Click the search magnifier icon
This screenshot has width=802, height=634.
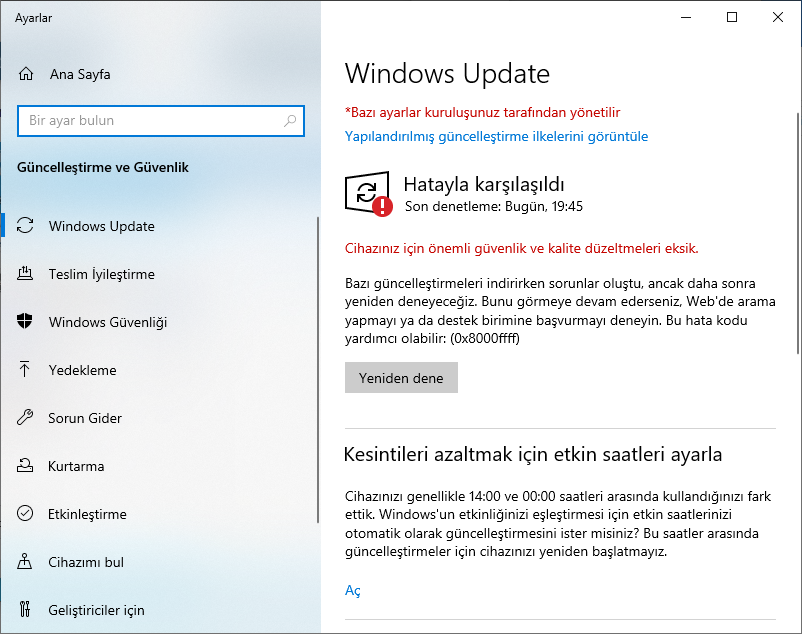click(x=290, y=121)
